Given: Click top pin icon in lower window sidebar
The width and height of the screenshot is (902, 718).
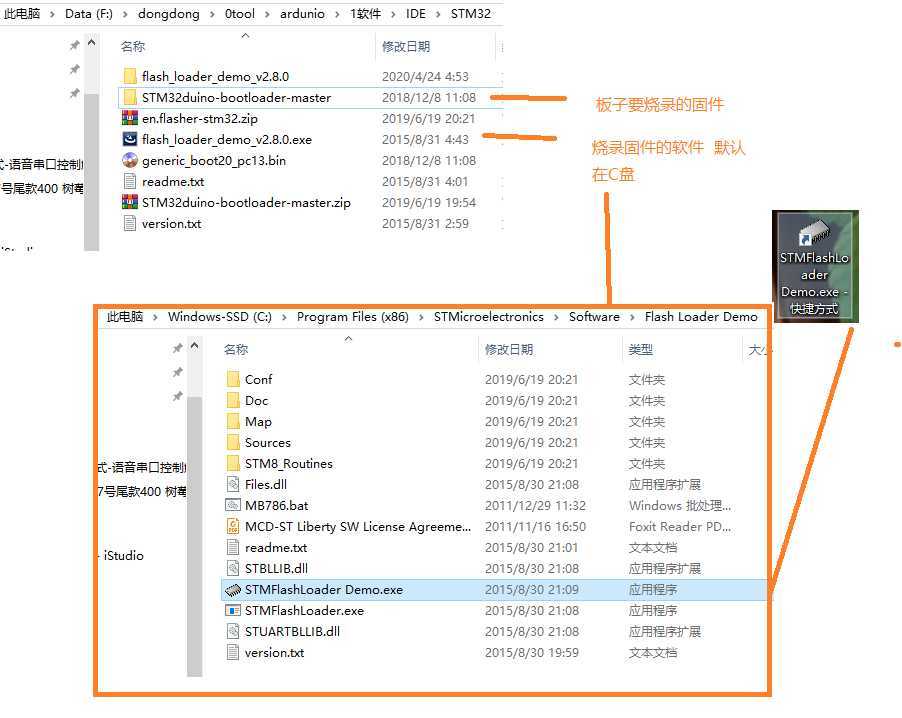Looking at the screenshot, I should click(x=177, y=347).
